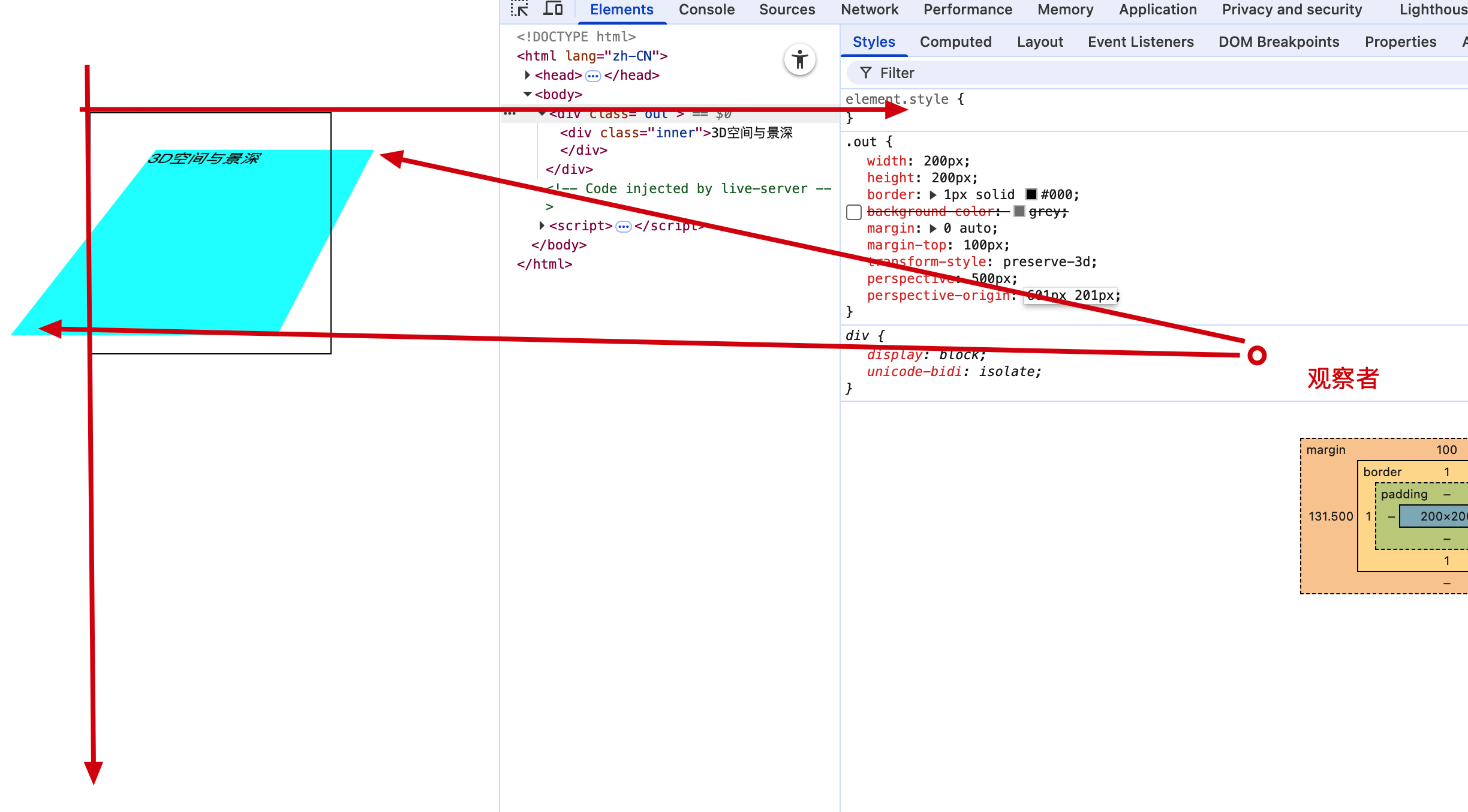Click the three-dots beside selected div
This screenshot has width=1468, height=812.
pos(510,113)
